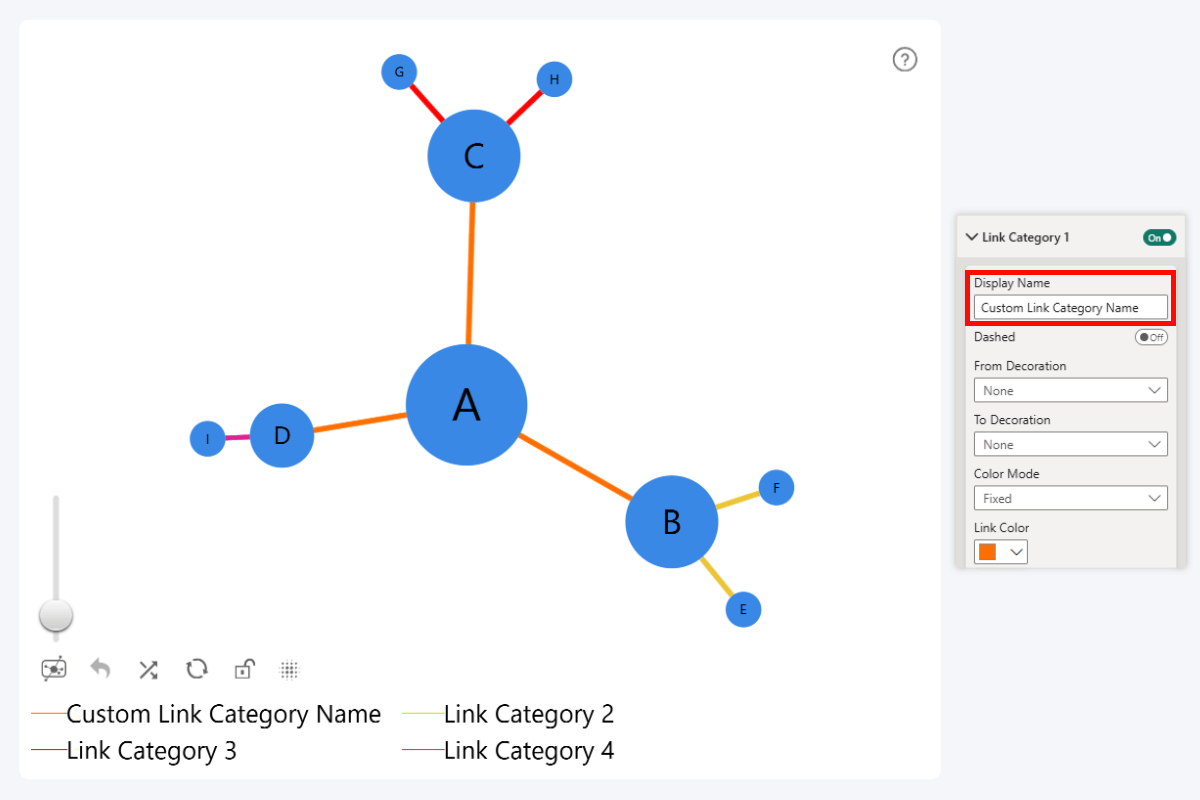Click the unlock node positions icon
1200x800 pixels.
point(243,668)
